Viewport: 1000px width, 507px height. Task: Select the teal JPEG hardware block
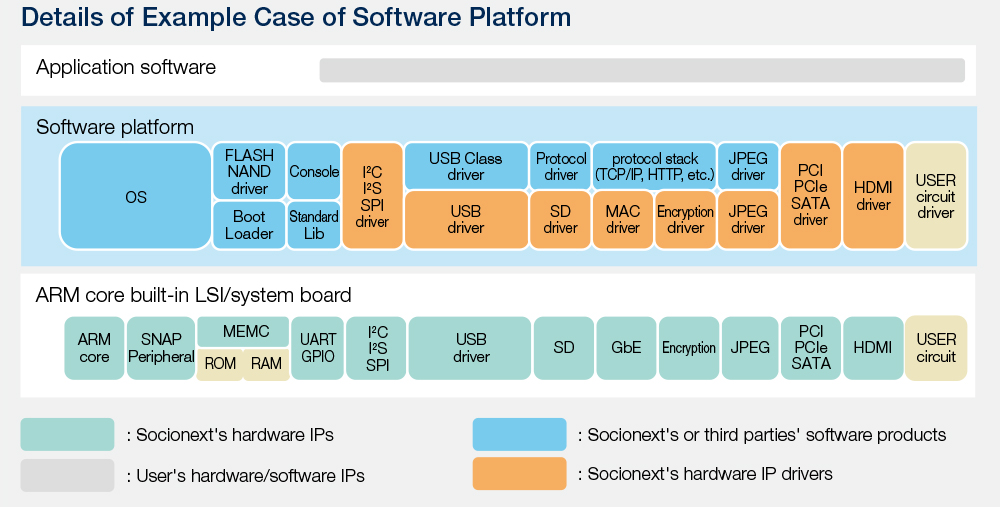coord(750,348)
